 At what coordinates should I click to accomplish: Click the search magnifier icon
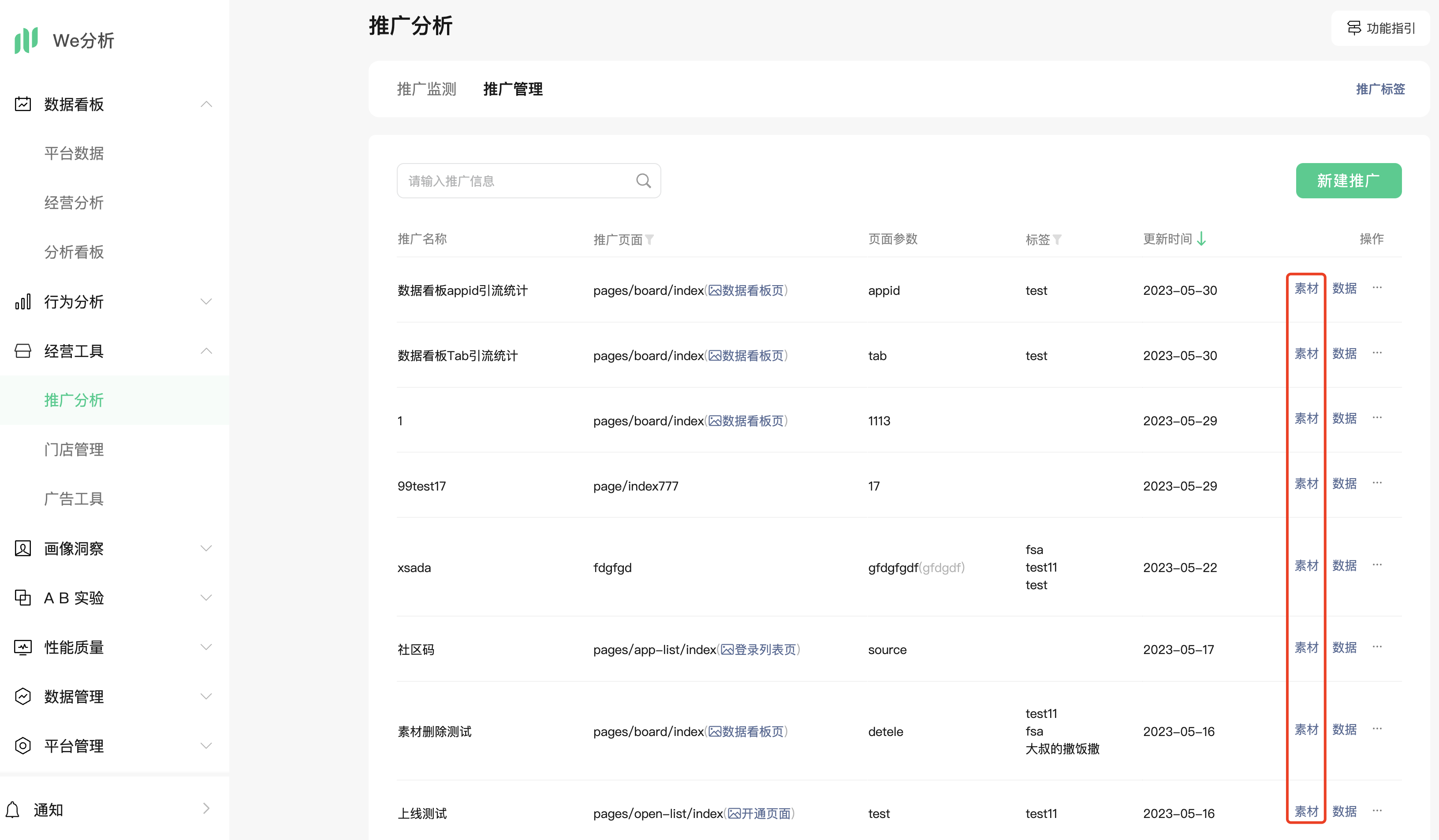point(644,181)
